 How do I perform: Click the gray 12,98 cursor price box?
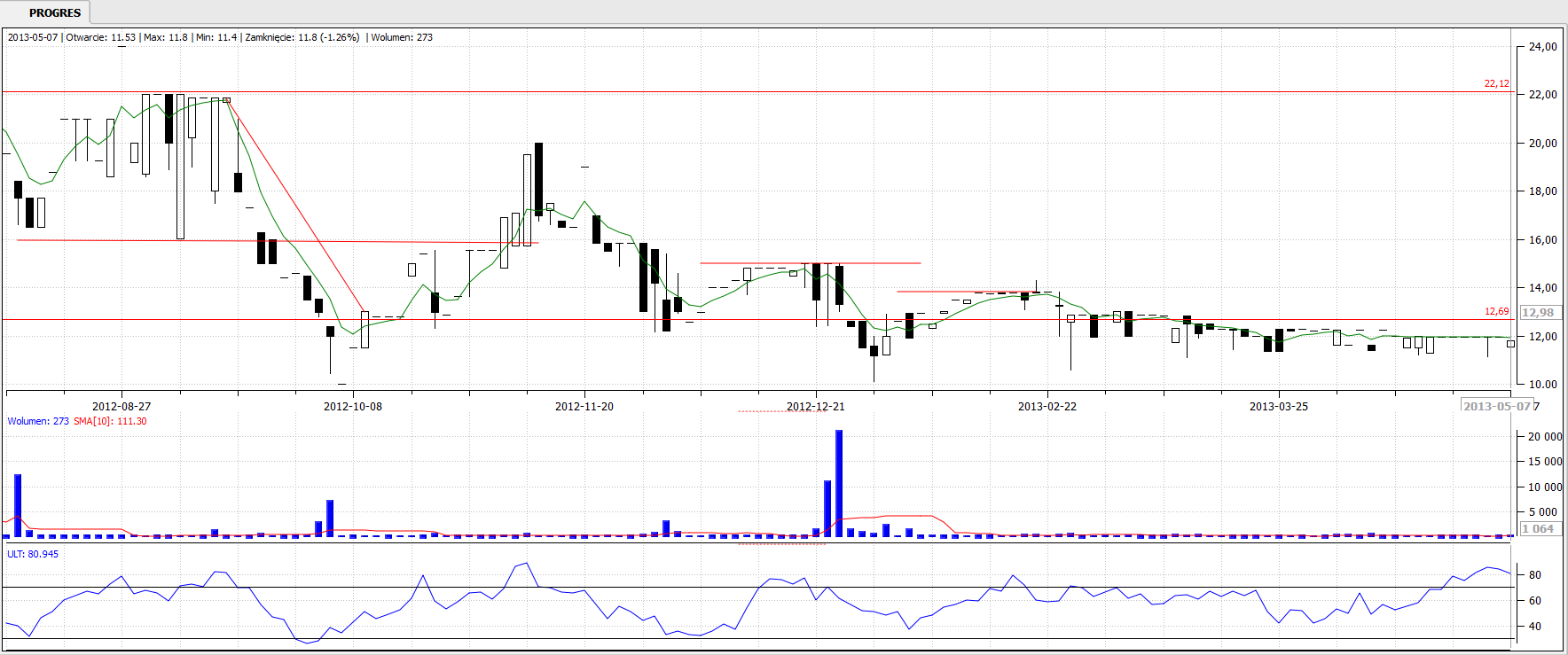(1538, 312)
